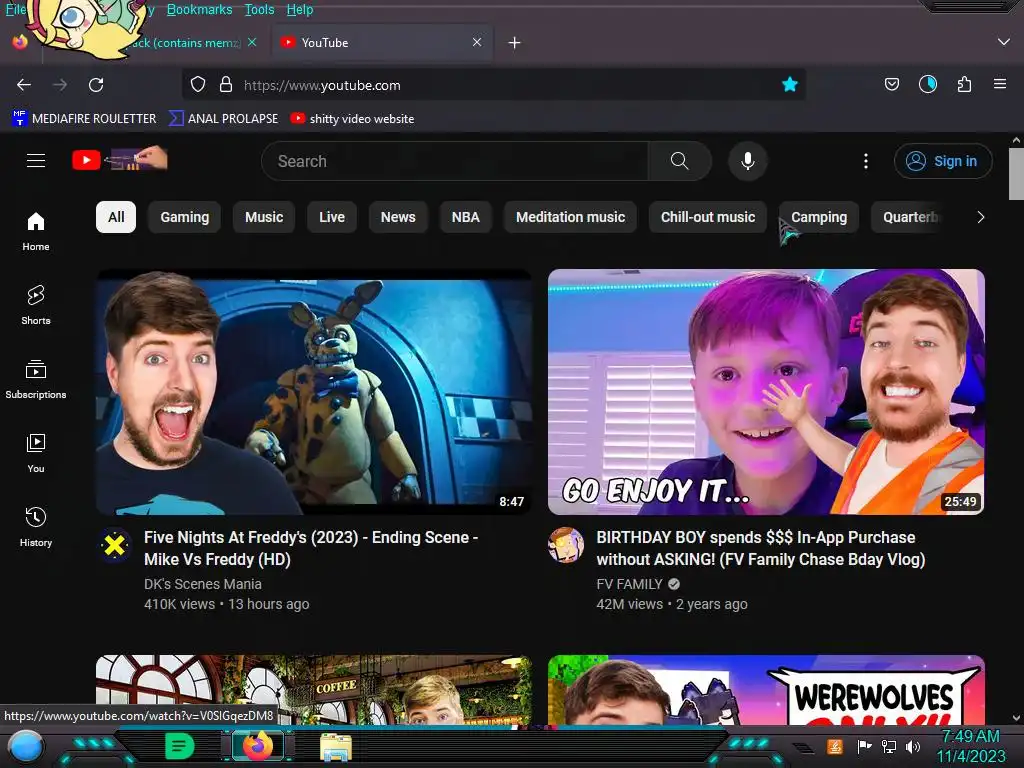Click the search magnifier button
Screen dimensions: 1024x768
pos(679,161)
